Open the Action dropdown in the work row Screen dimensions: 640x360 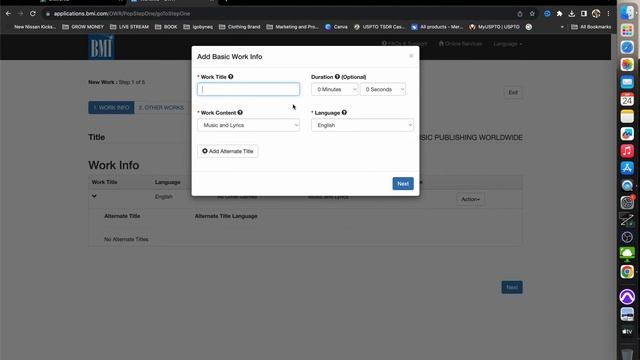coord(471,199)
